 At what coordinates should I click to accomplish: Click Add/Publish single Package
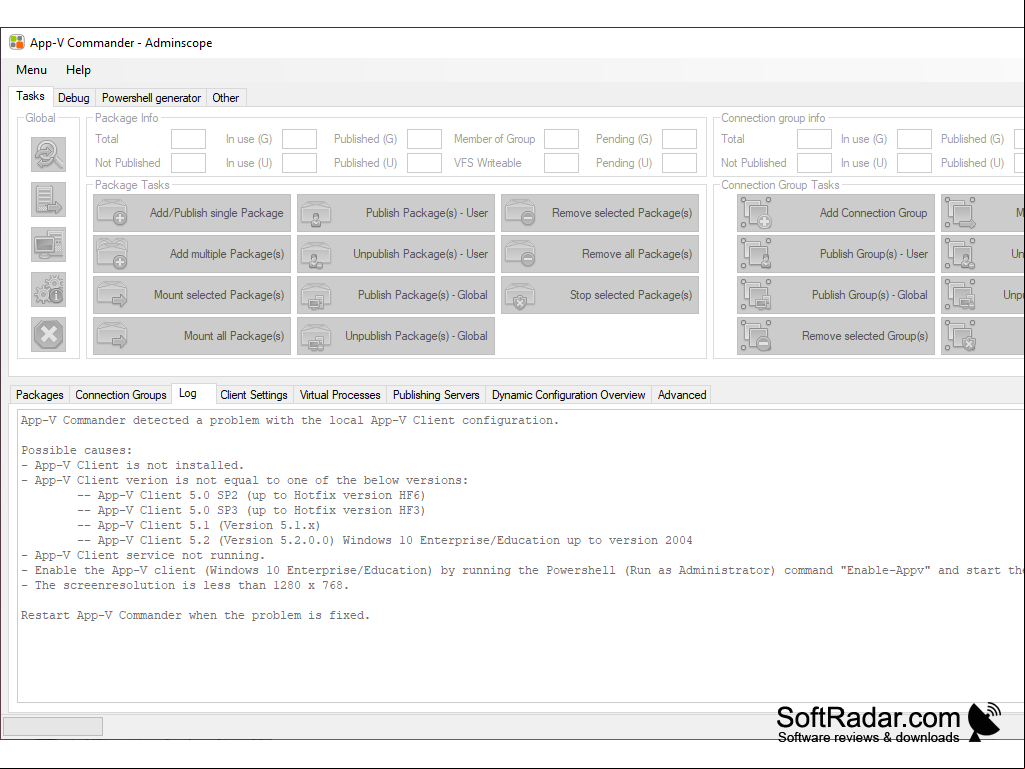tap(192, 213)
